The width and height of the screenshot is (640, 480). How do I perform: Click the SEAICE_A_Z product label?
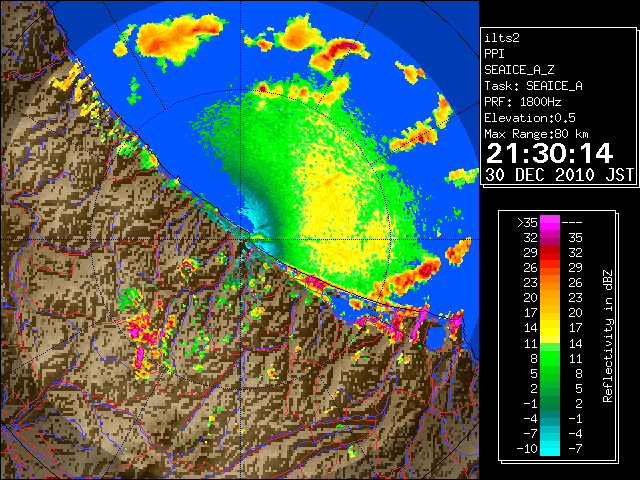pyautogui.click(x=519, y=70)
